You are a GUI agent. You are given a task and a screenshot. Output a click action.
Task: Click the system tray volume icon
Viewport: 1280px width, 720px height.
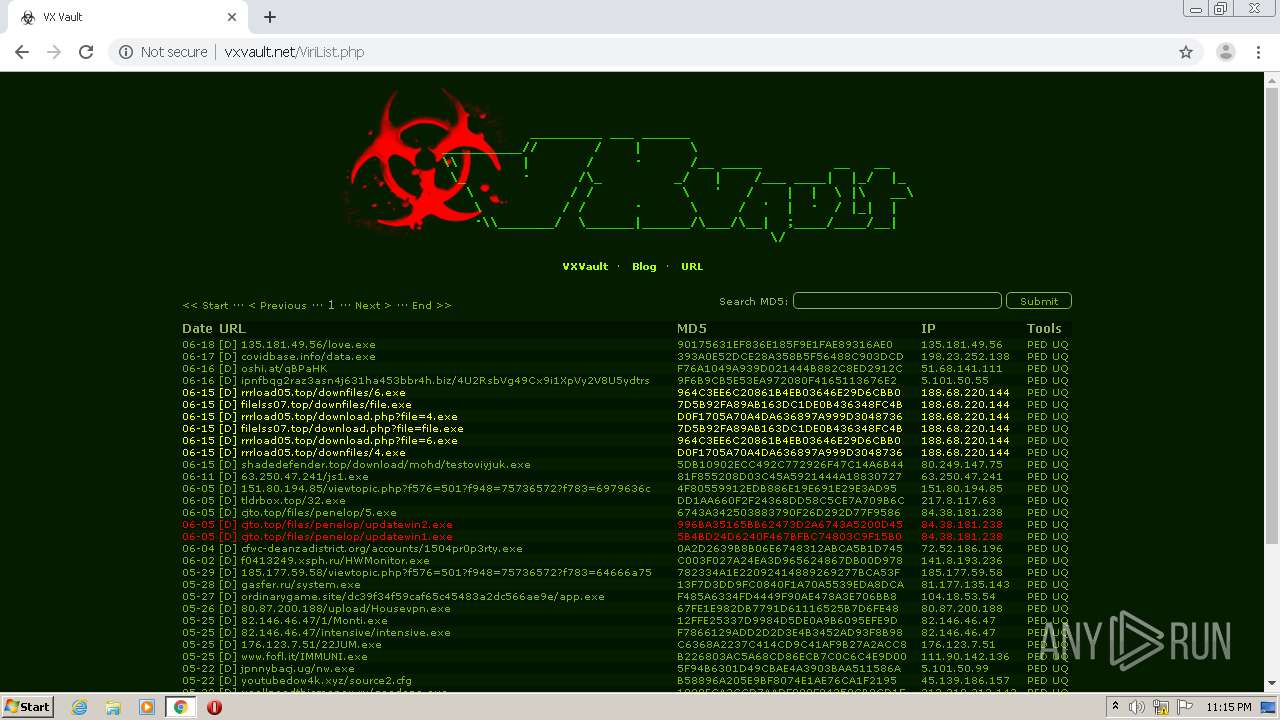coord(1136,707)
